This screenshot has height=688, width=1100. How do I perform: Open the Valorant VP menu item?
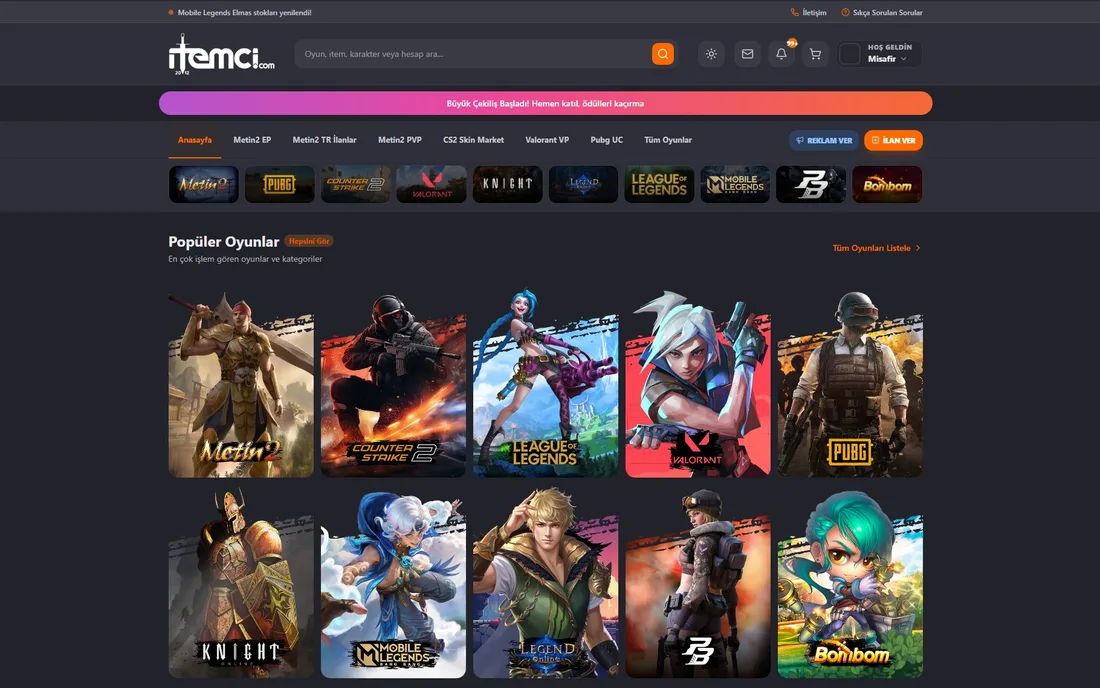pyautogui.click(x=547, y=140)
